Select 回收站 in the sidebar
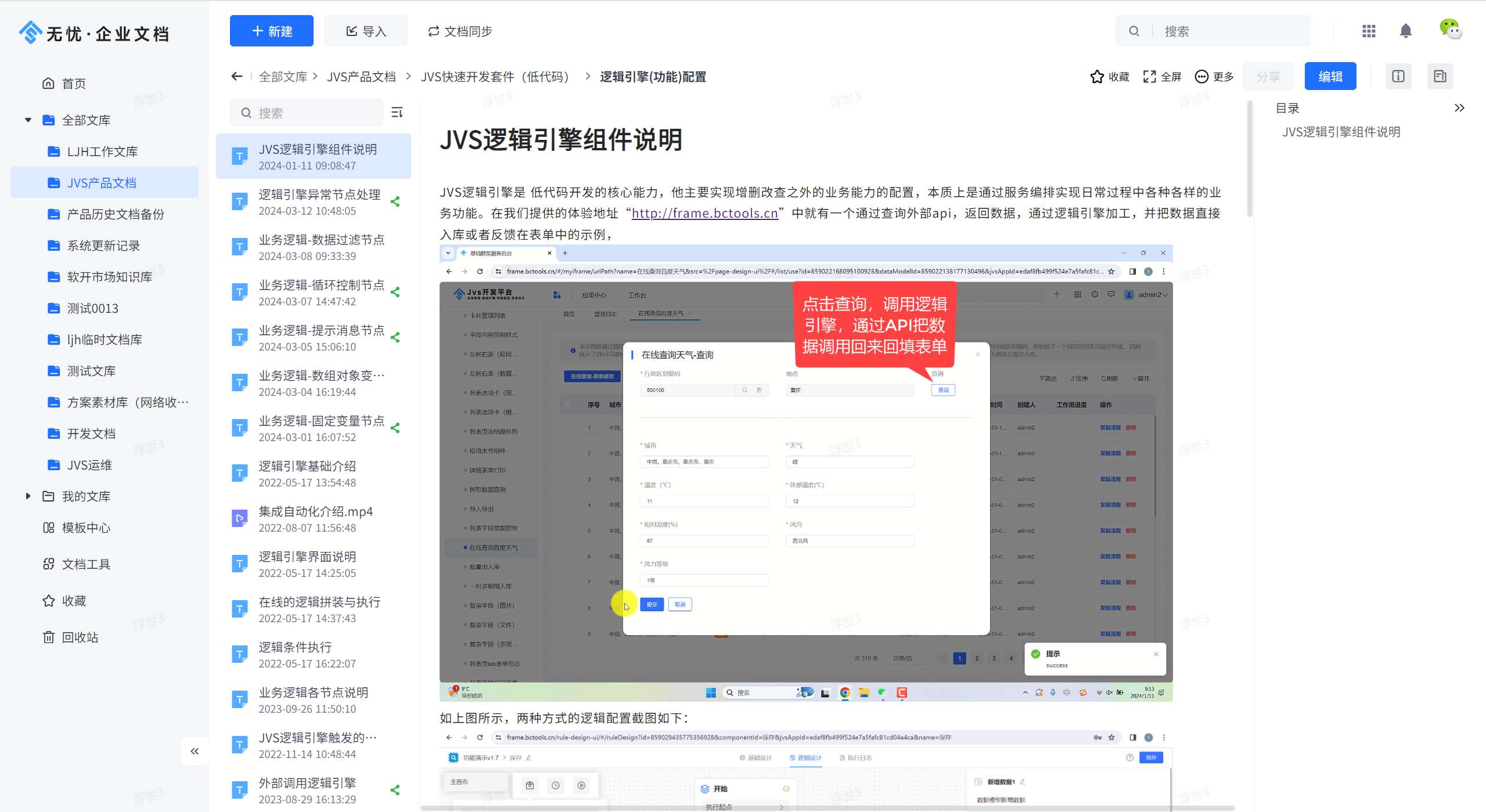The height and width of the screenshot is (812, 1486). 80,637
